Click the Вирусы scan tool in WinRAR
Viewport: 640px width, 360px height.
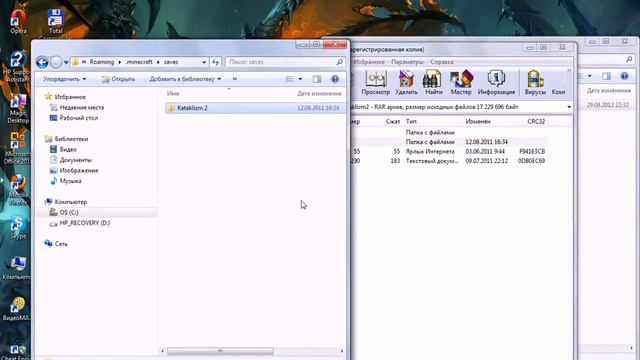point(535,83)
